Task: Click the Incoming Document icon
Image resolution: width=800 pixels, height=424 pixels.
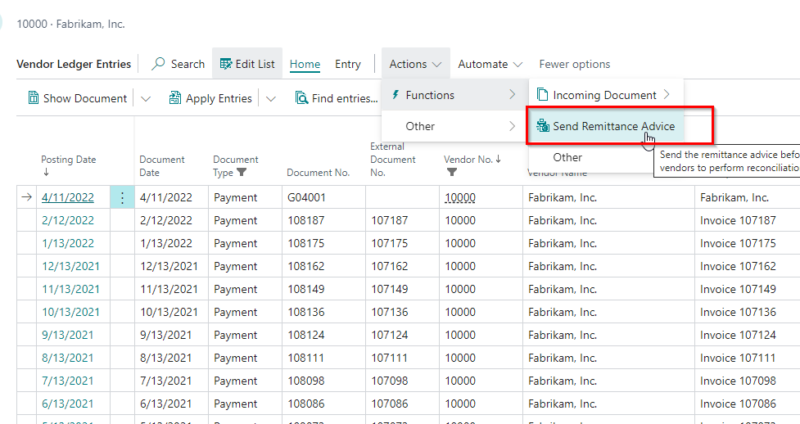Action: [543, 95]
